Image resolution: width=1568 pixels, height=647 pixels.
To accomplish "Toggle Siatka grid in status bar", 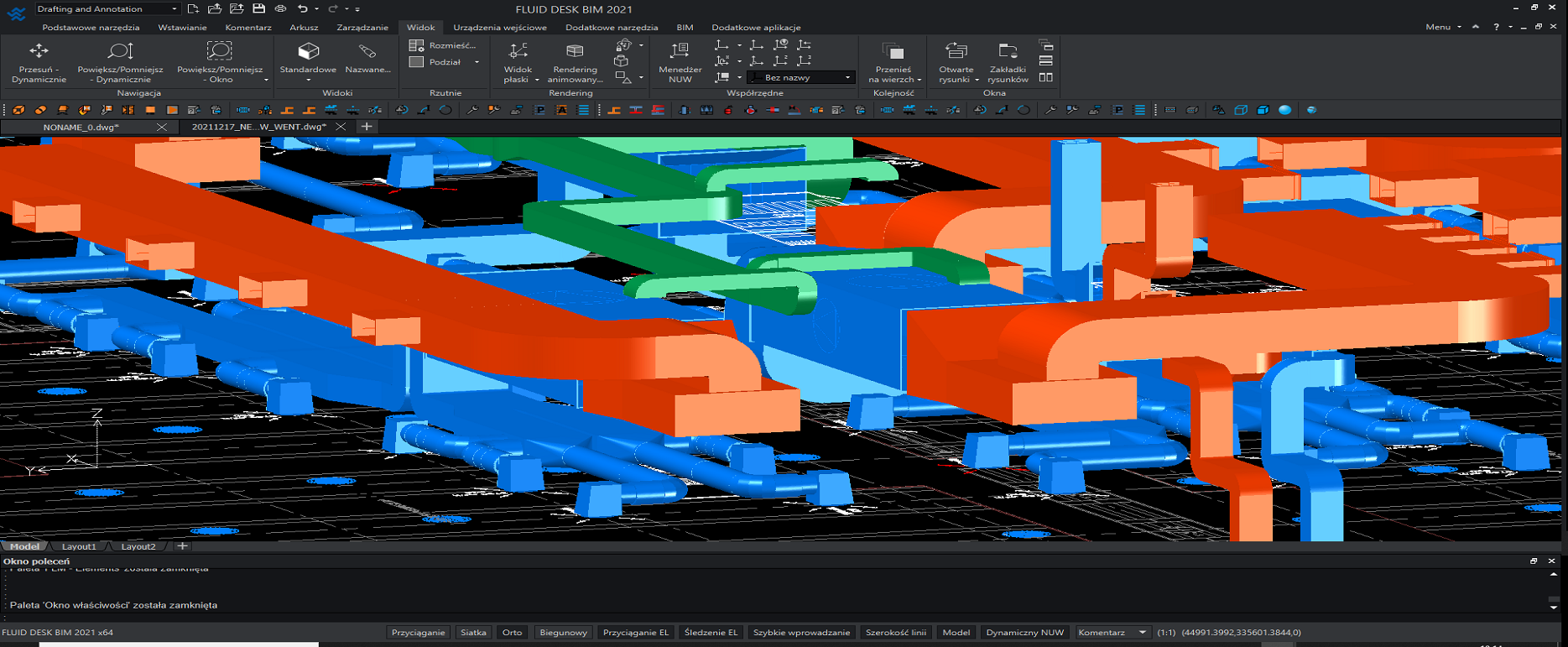I will point(473,633).
